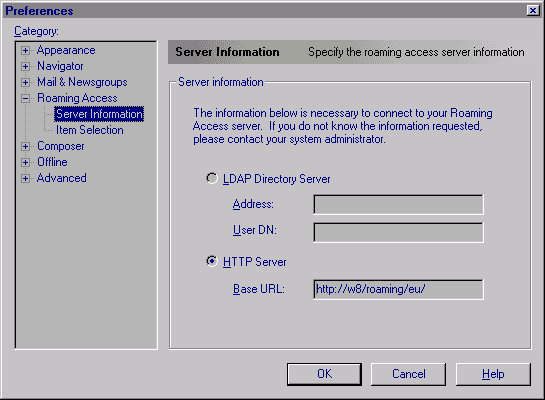
Task: Click the Cancel button
Action: 408,374
